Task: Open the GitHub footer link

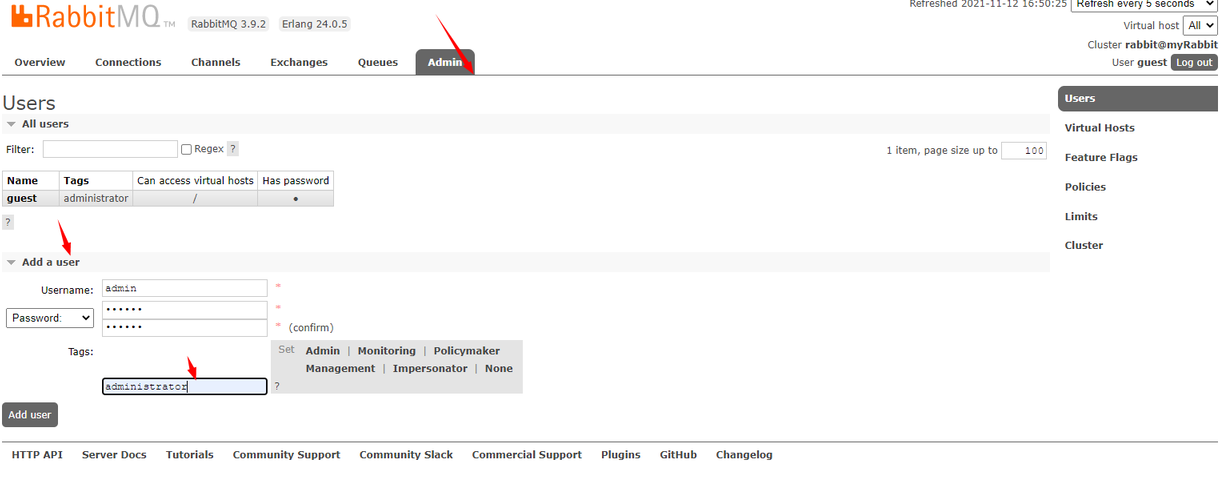Action: click(678, 455)
